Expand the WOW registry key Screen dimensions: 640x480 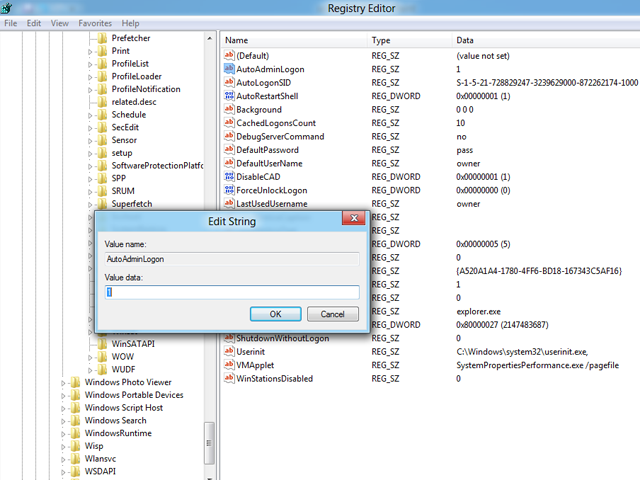(90, 356)
